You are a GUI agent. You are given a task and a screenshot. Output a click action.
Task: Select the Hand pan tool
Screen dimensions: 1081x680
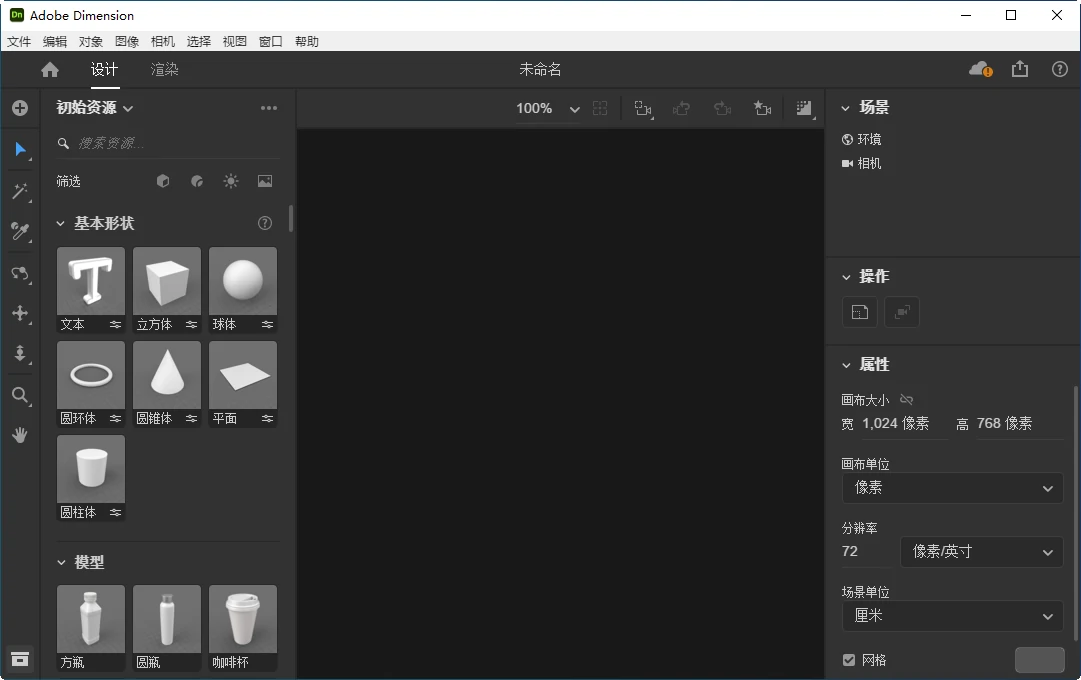(20, 435)
